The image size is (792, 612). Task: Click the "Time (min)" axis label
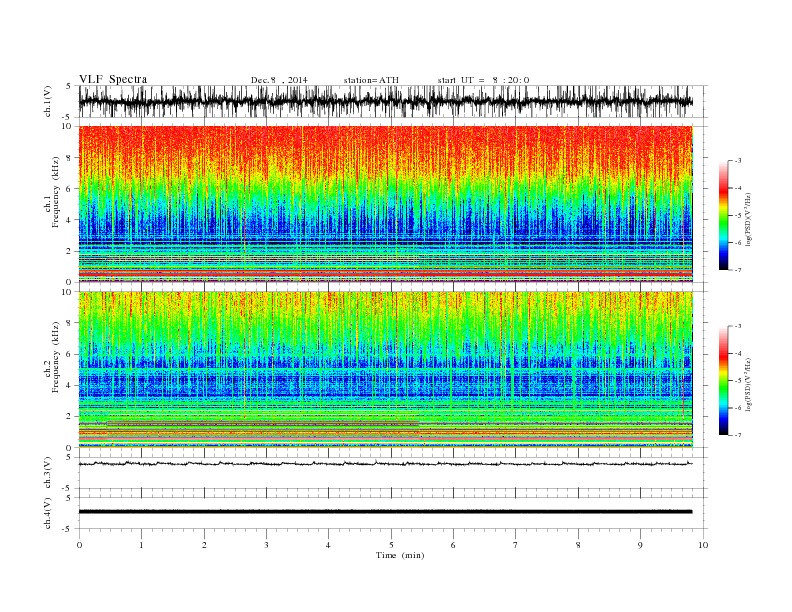click(400, 555)
